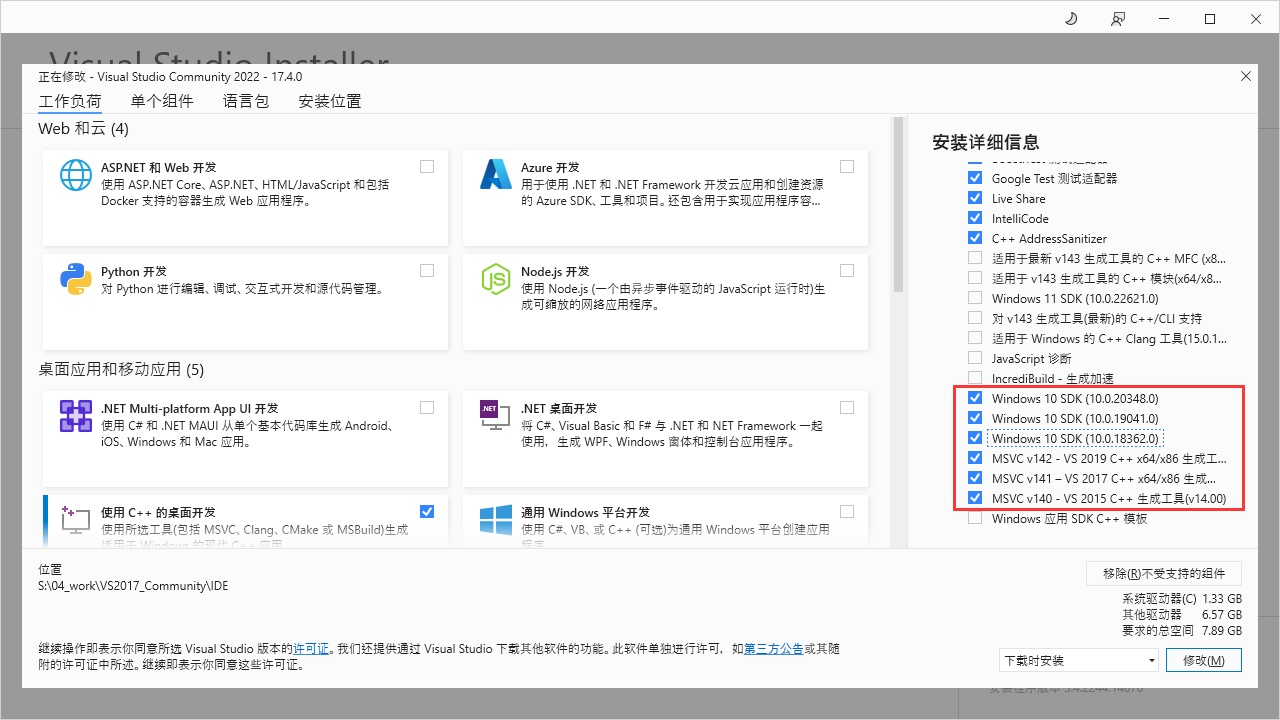This screenshot has width=1280, height=720.
Task: Uncheck Windows 10 SDK (10.0.18362.0)
Action: pos(975,438)
